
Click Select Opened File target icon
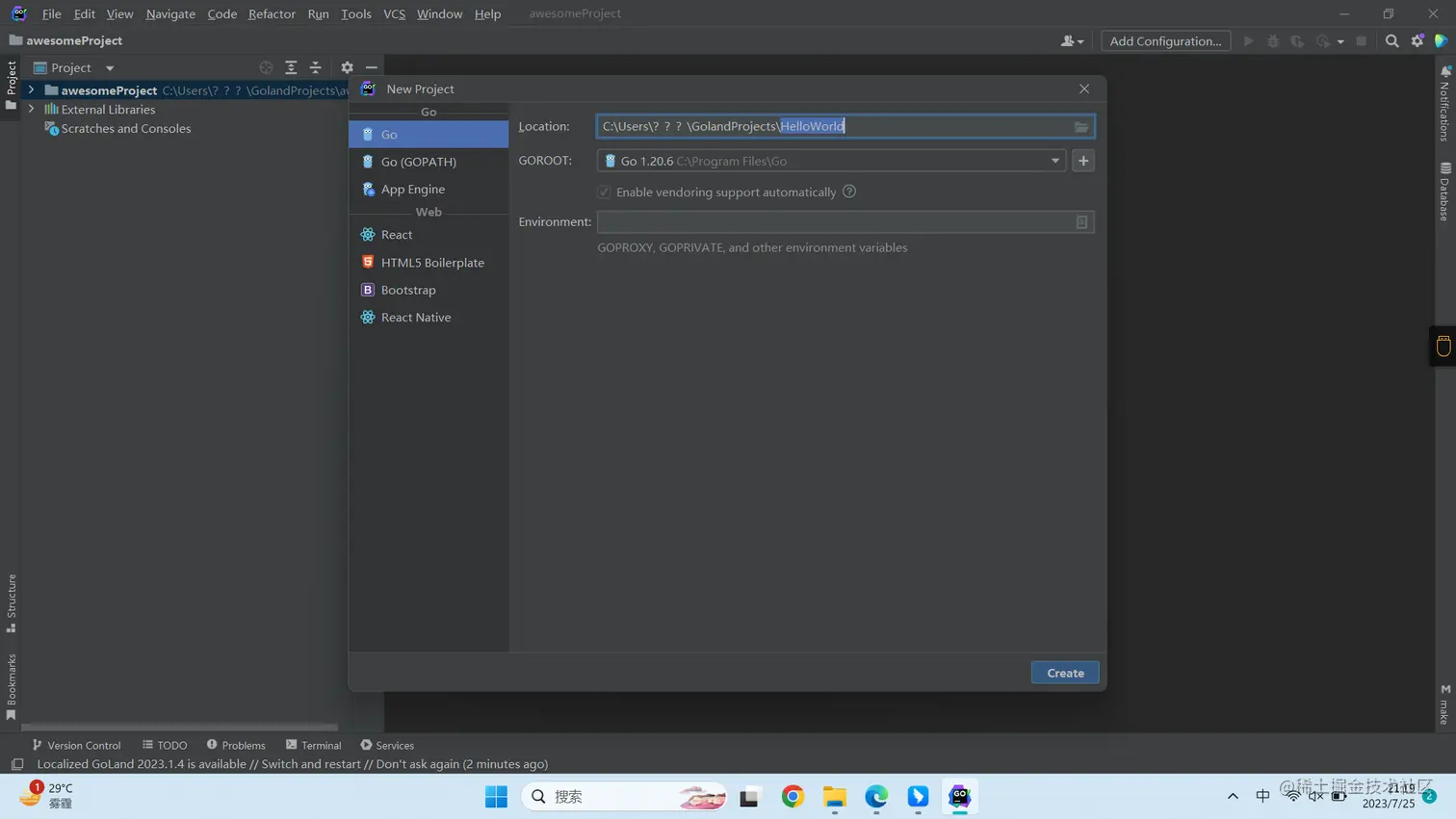266,67
